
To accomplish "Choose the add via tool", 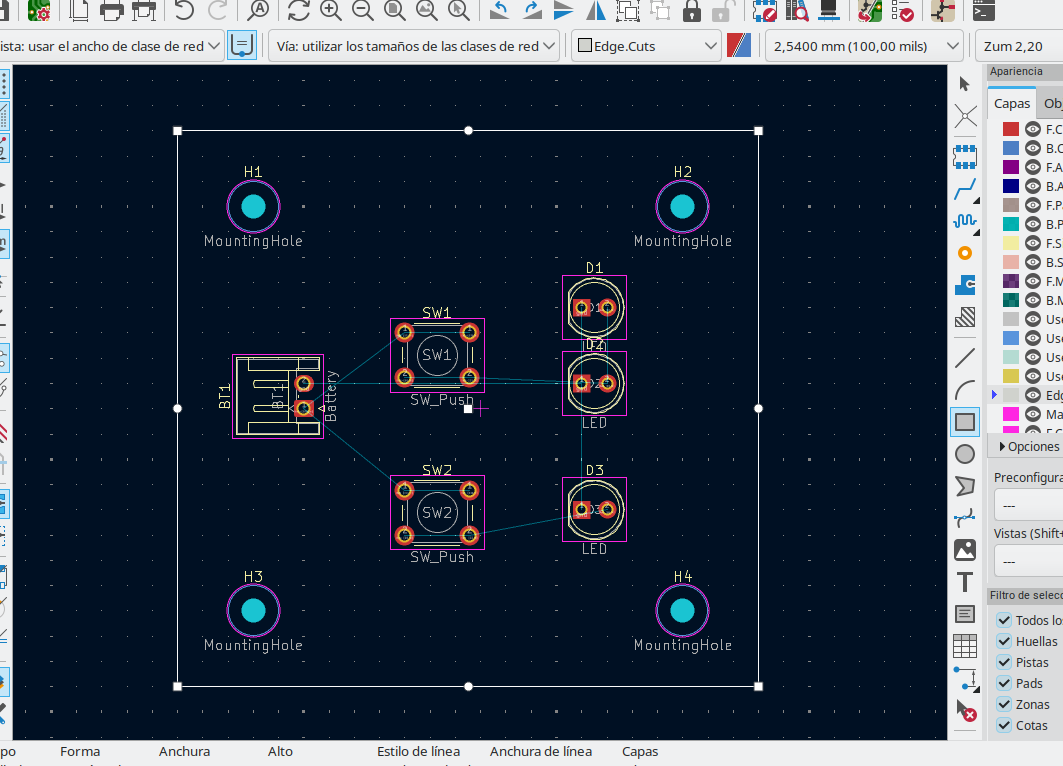I will click(x=965, y=253).
